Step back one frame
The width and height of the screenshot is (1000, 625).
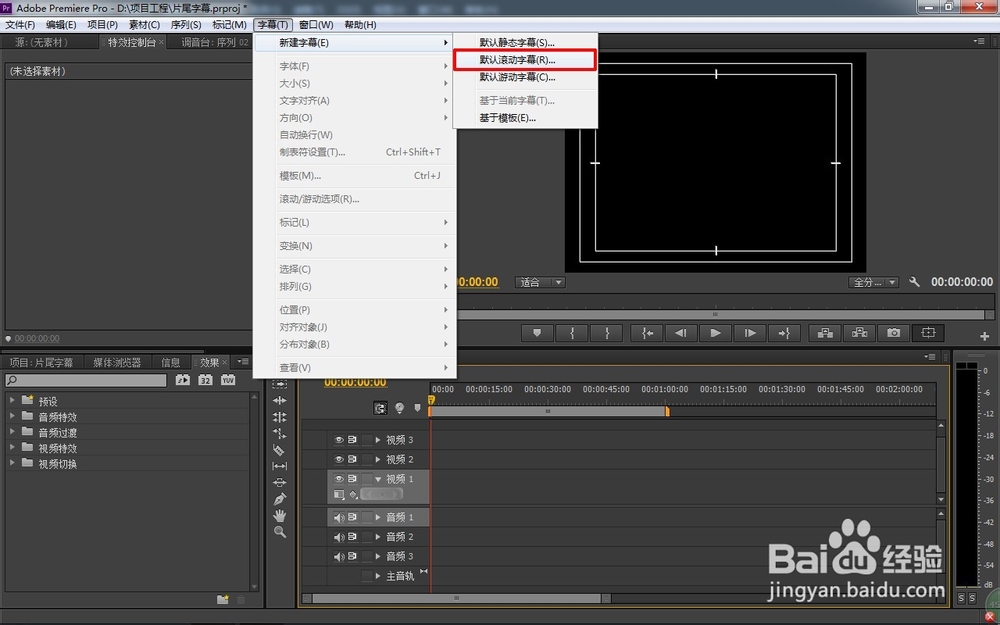[681, 333]
